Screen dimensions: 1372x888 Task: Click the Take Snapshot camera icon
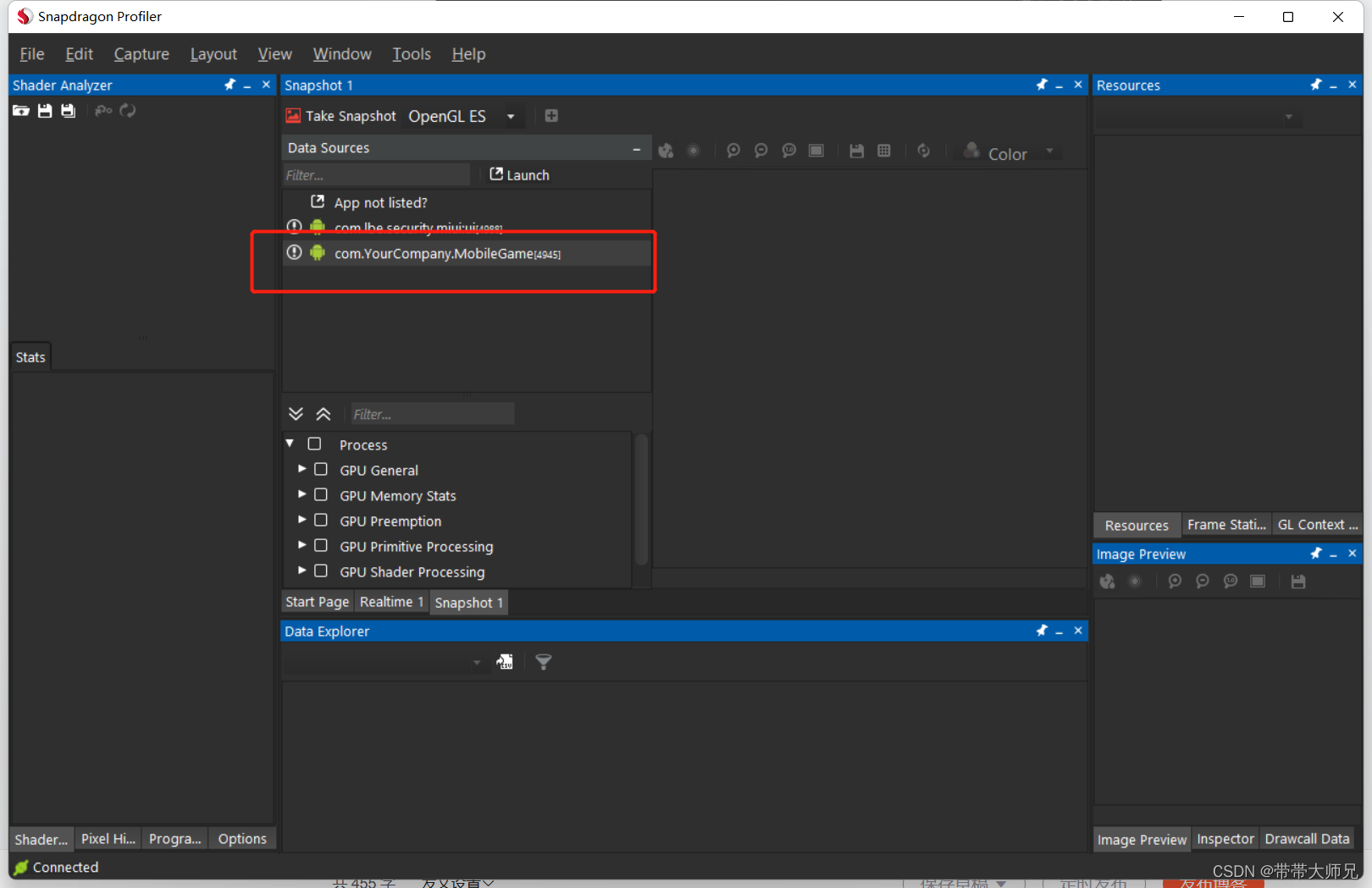pyautogui.click(x=292, y=115)
